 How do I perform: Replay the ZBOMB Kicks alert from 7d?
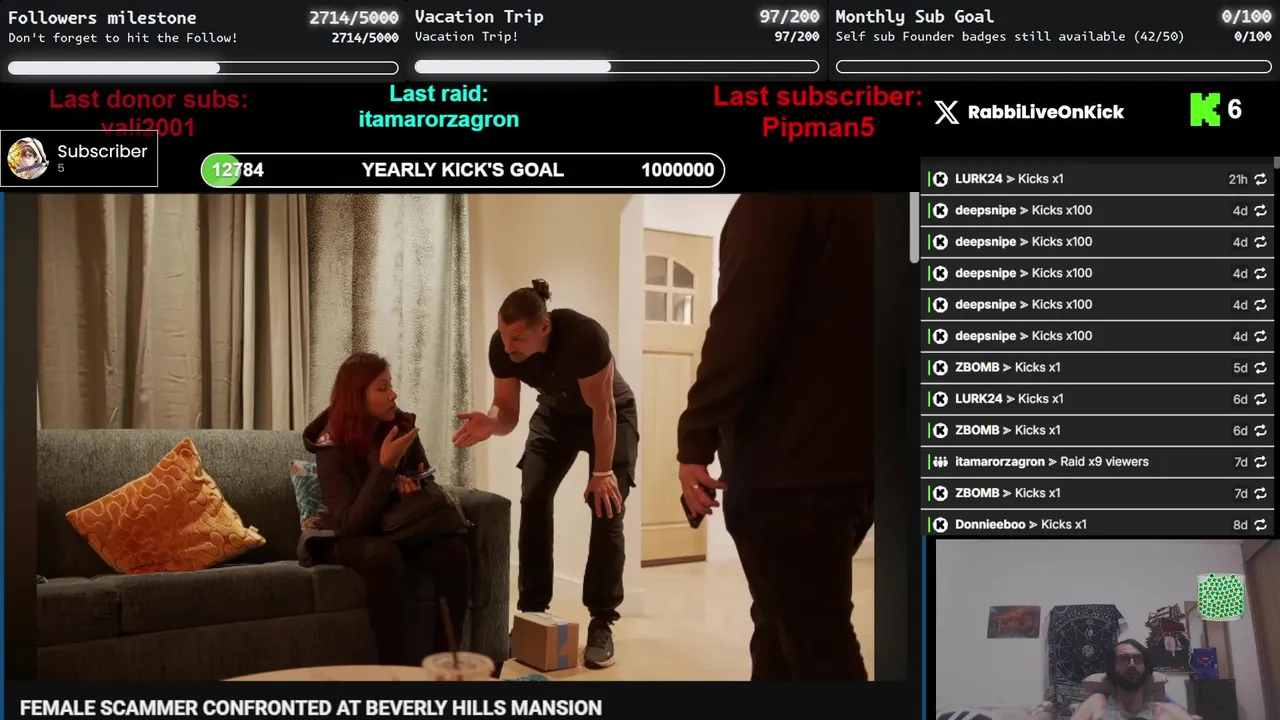point(1260,493)
